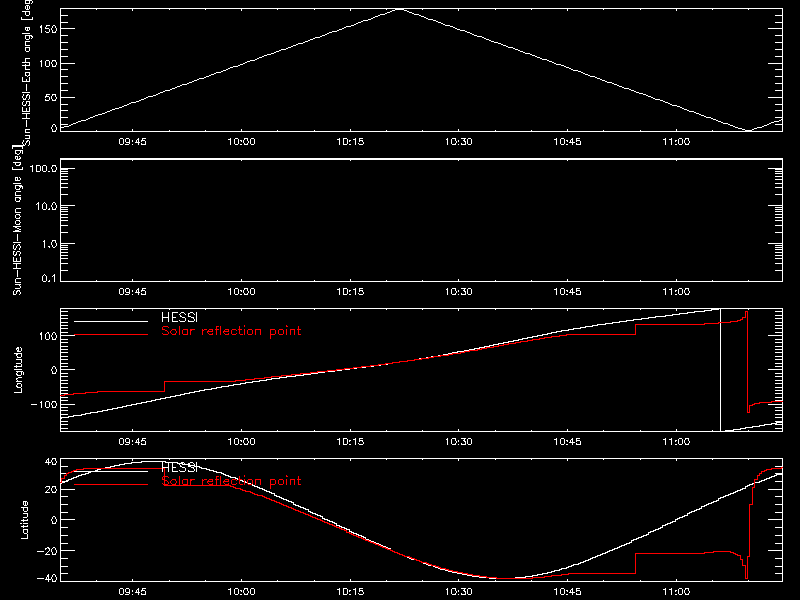Click the Sun-HESSI-Moon angle axis label
The image size is (800, 600).
(17, 220)
